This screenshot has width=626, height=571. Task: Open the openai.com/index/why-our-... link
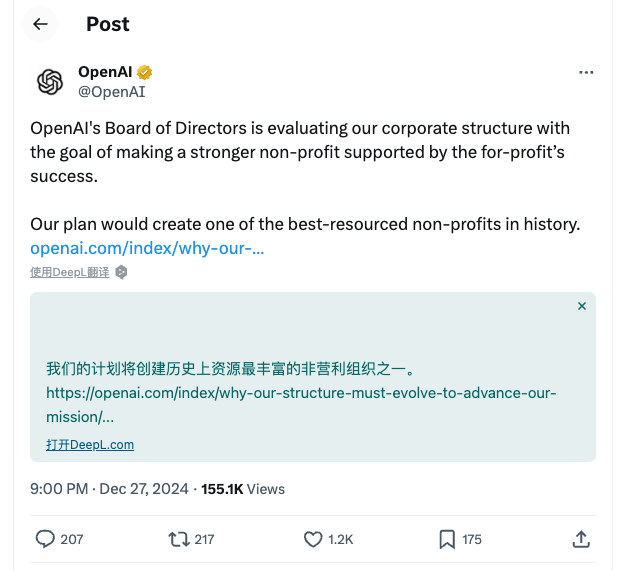click(x=147, y=248)
